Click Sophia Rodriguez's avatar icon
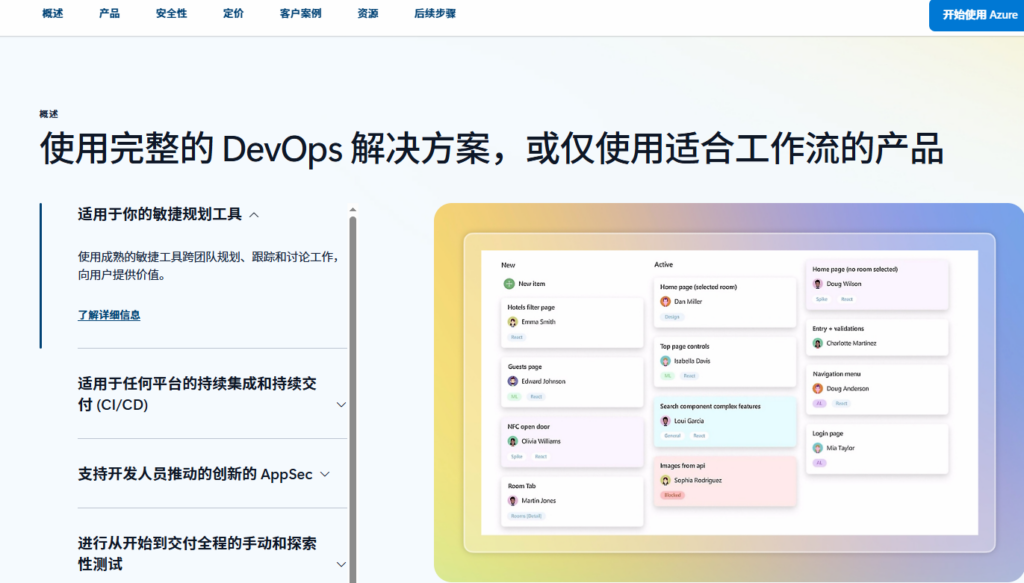This screenshot has width=1024, height=583. (665, 481)
